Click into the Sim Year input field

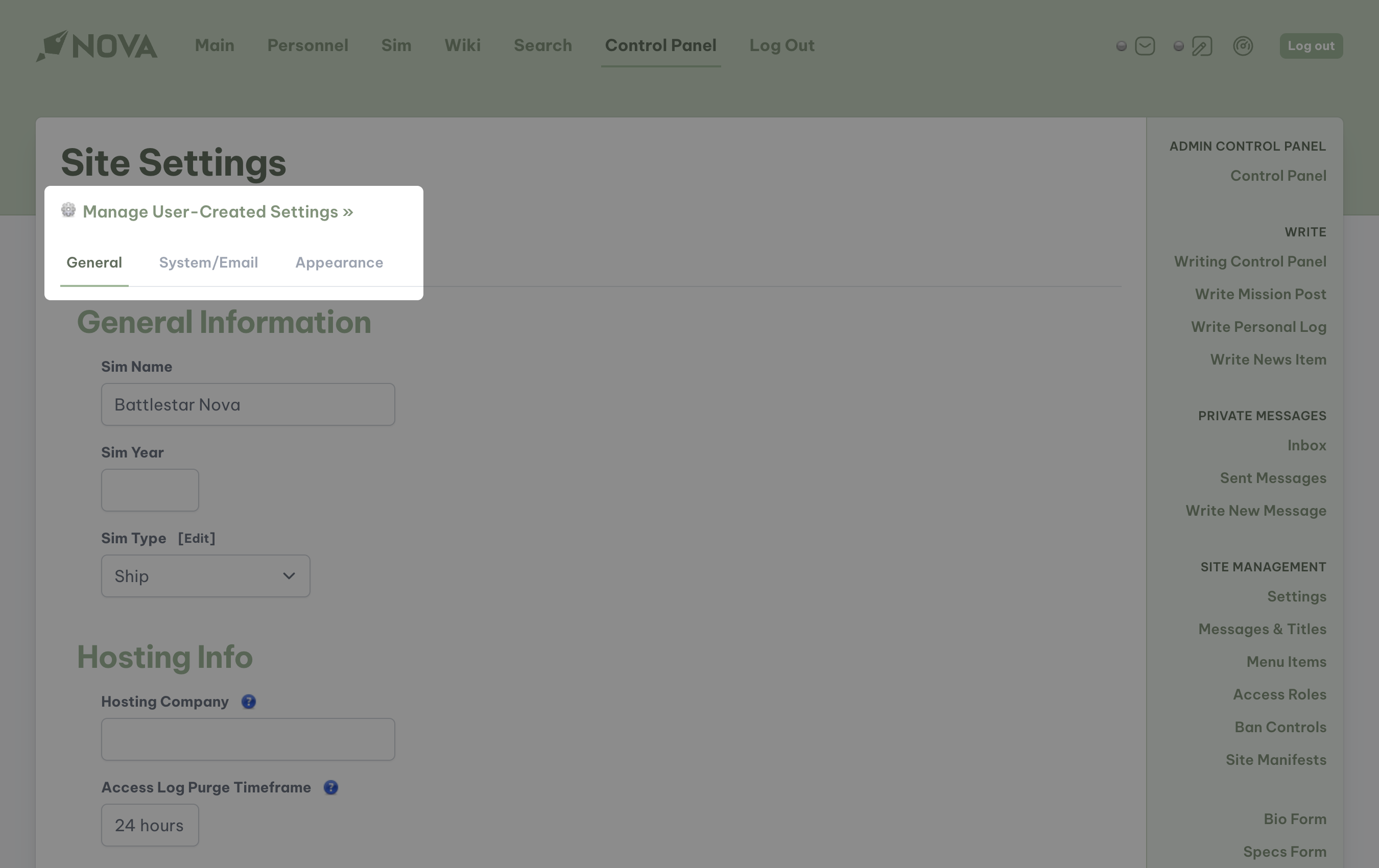(x=150, y=490)
